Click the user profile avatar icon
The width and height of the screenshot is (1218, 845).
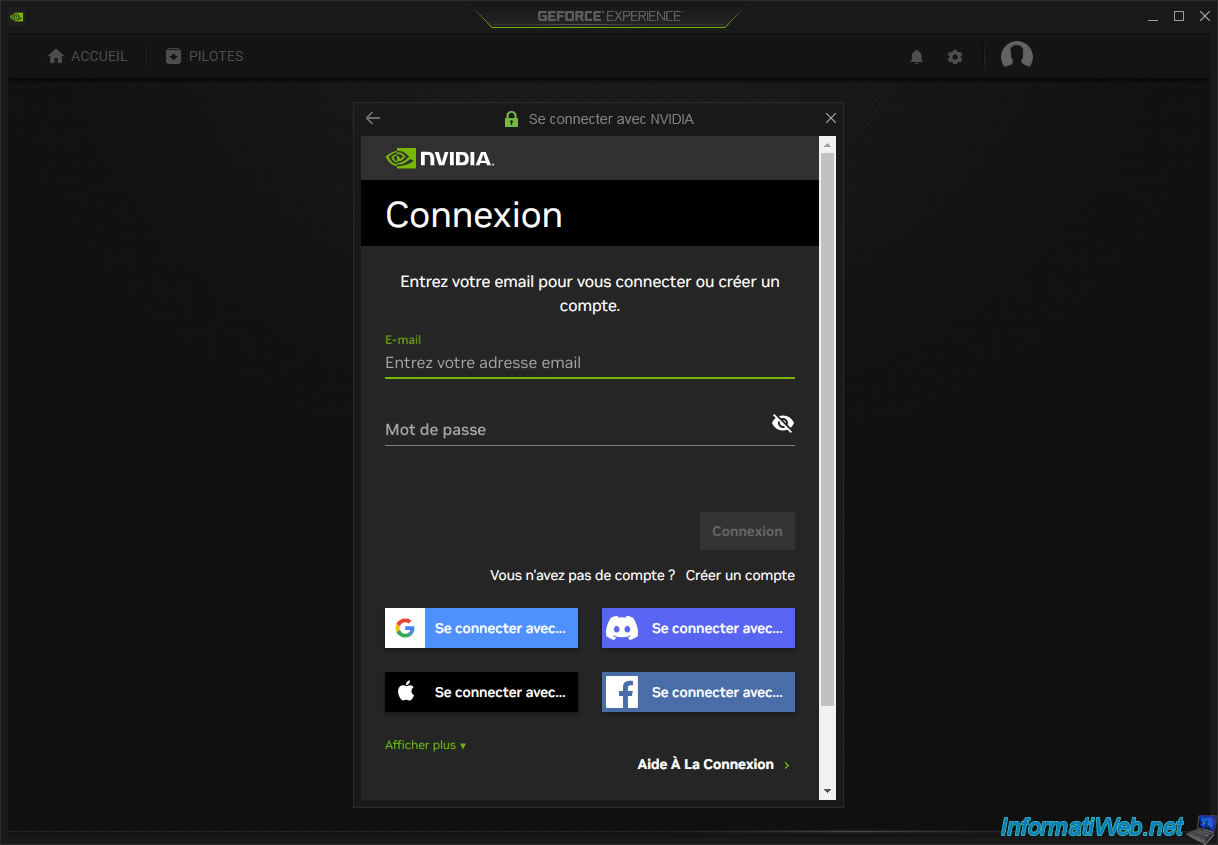[1016, 56]
